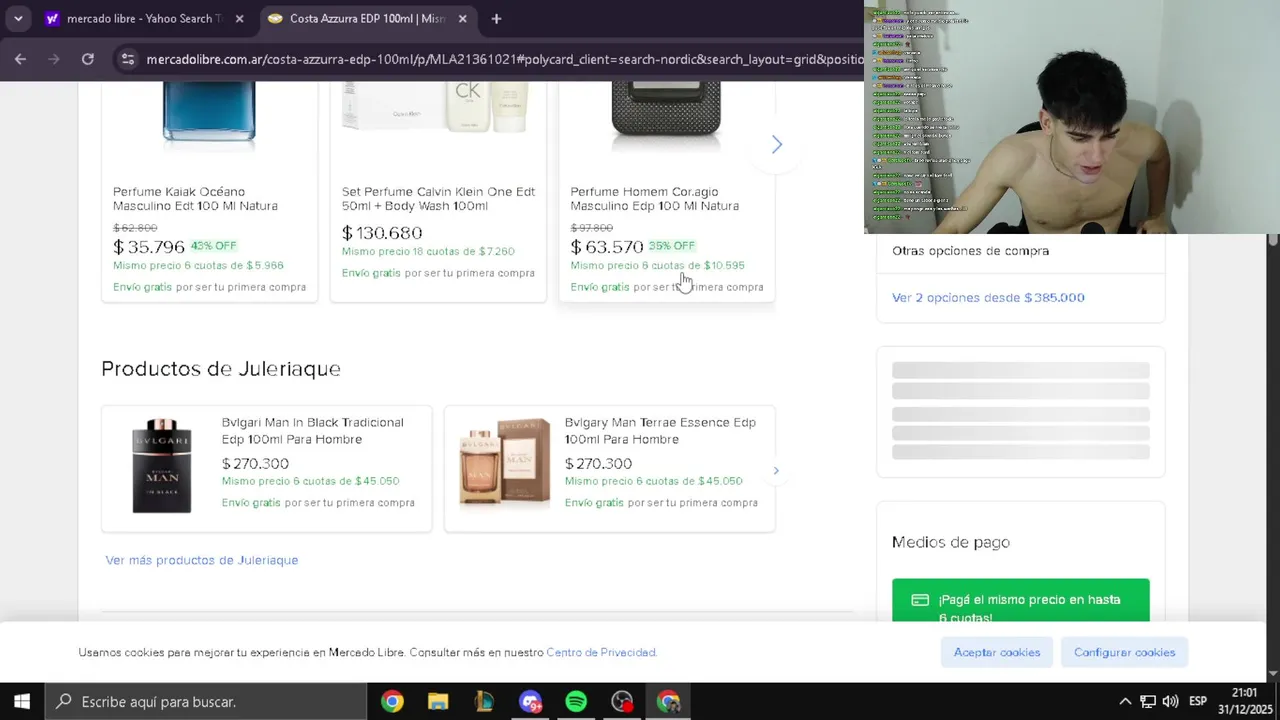Screen dimensions: 1280x720
Task: Click Pagá el mismo precio en cuotas banner
Action: [x=1020, y=600]
